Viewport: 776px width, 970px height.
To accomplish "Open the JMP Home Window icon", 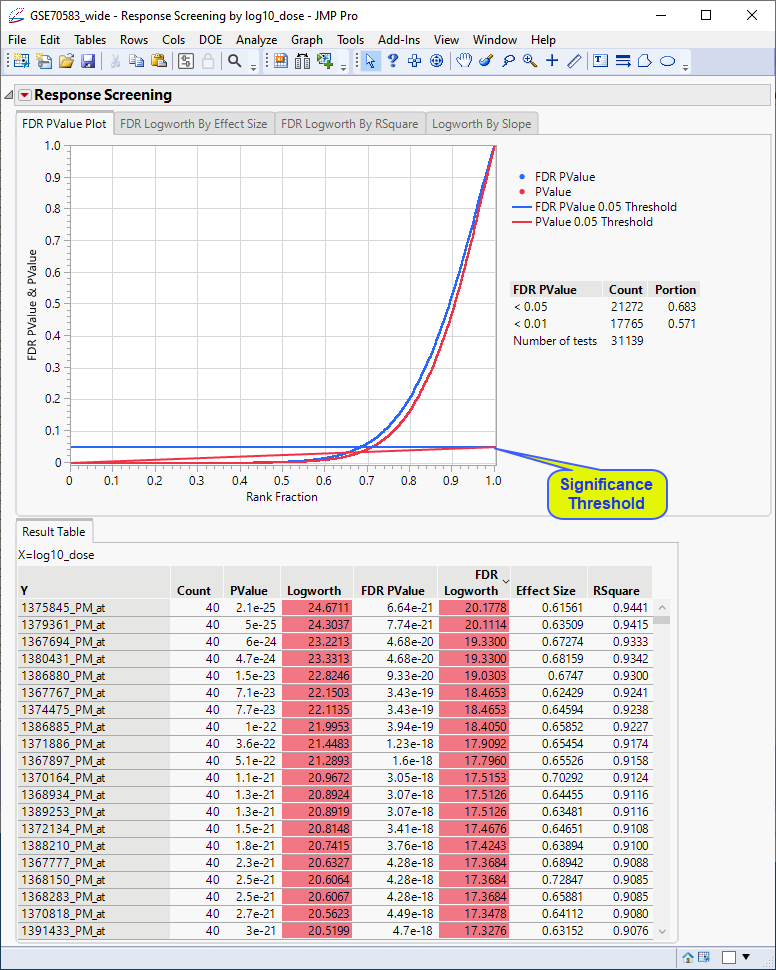I will tap(689, 957).
